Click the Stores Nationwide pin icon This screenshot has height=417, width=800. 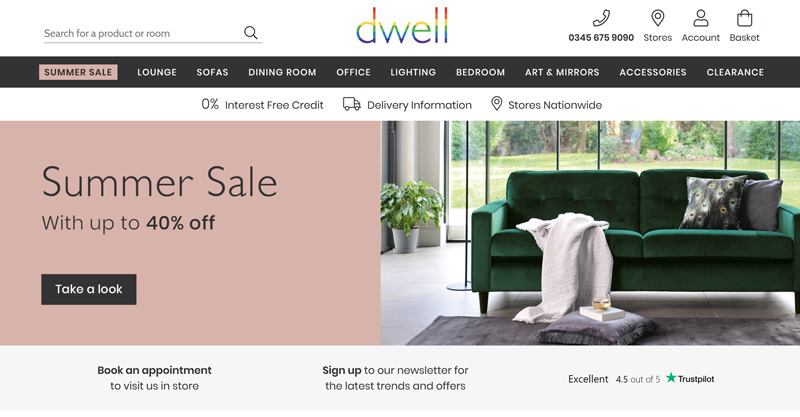click(x=496, y=104)
